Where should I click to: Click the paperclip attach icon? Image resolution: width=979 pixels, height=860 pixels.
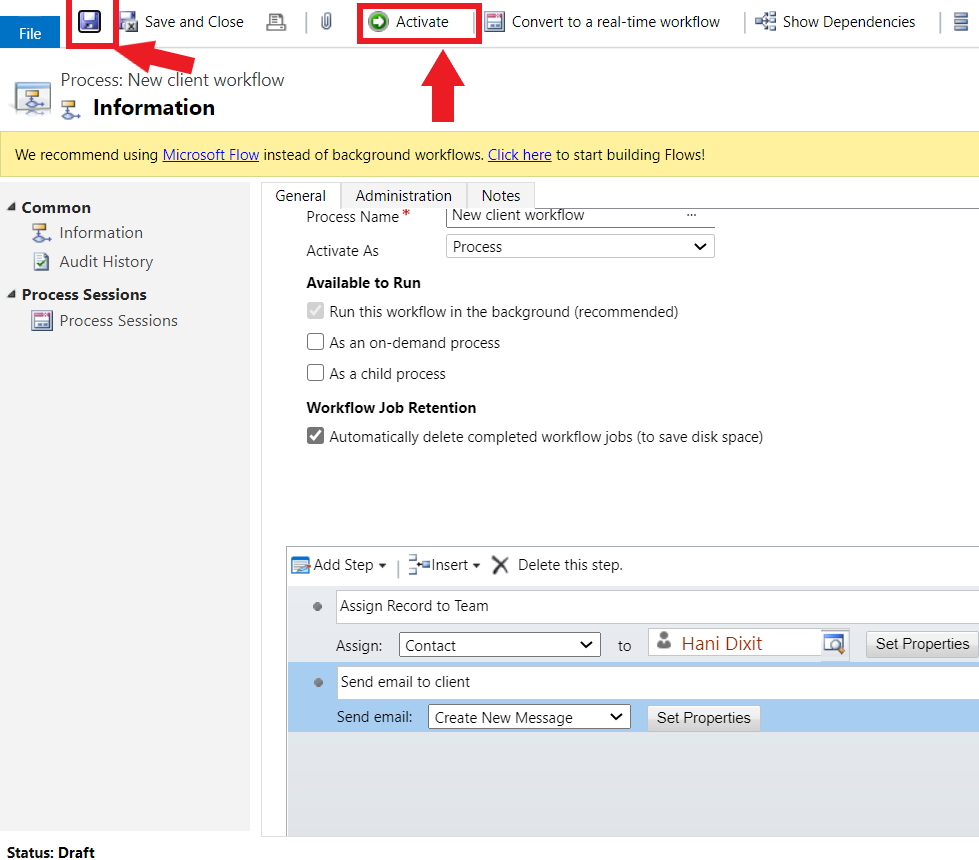pyautogui.click(x=326, y=22)
